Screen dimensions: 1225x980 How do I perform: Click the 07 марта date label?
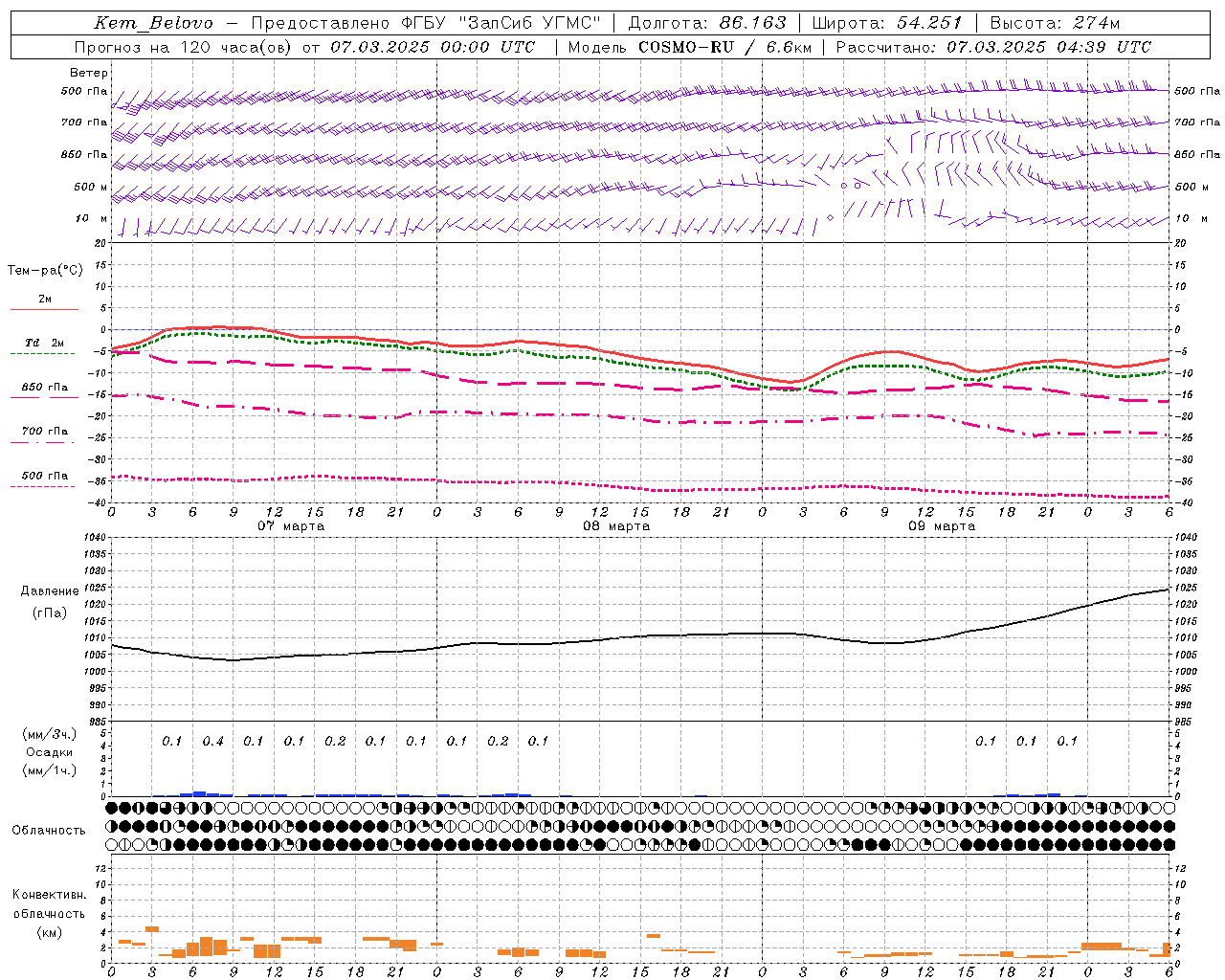coord(291,526)
